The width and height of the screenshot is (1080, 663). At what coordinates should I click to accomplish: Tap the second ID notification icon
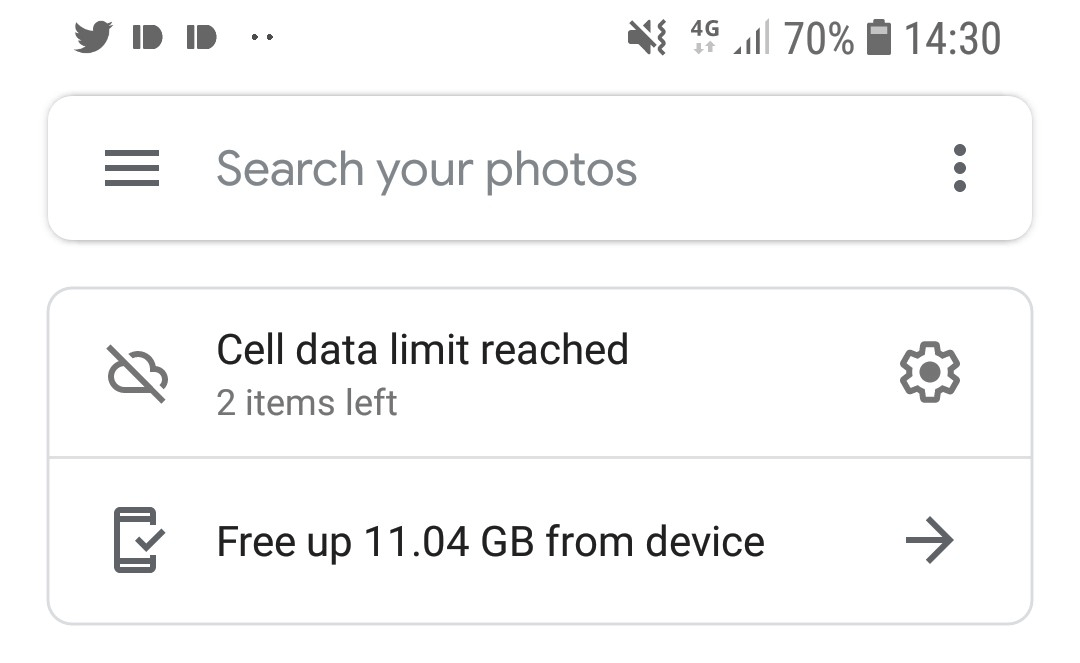[201, 37]
